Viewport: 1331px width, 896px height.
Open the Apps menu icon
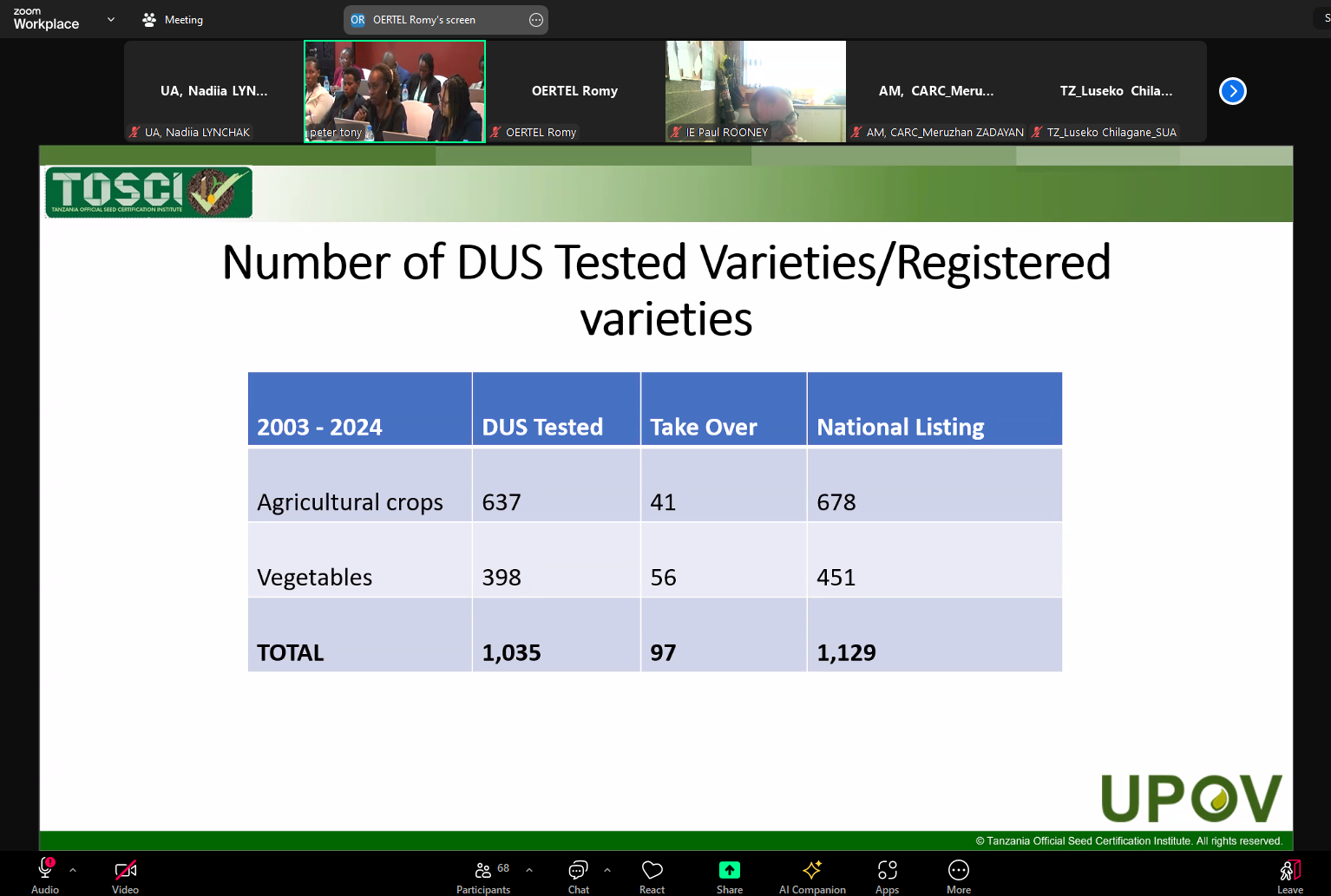pos(887,870)
